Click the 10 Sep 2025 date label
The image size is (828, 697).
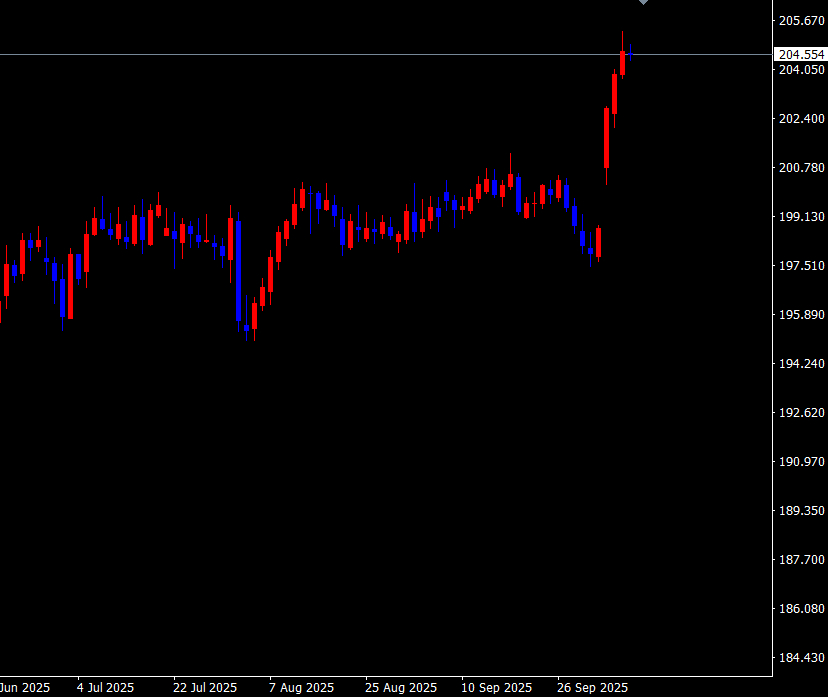pos(496,688)
